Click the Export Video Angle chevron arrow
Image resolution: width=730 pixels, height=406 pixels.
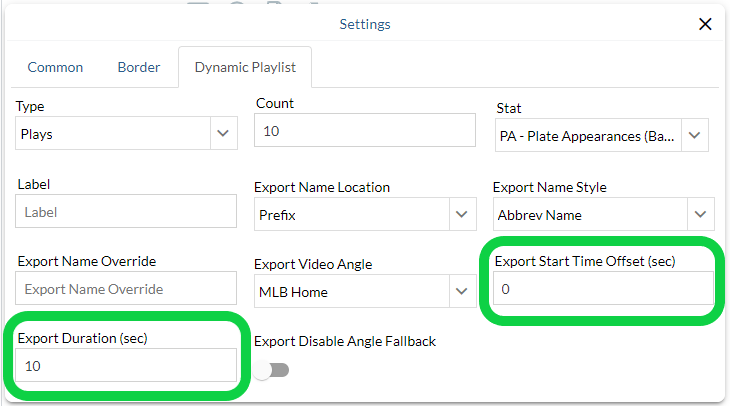(462, 291)
